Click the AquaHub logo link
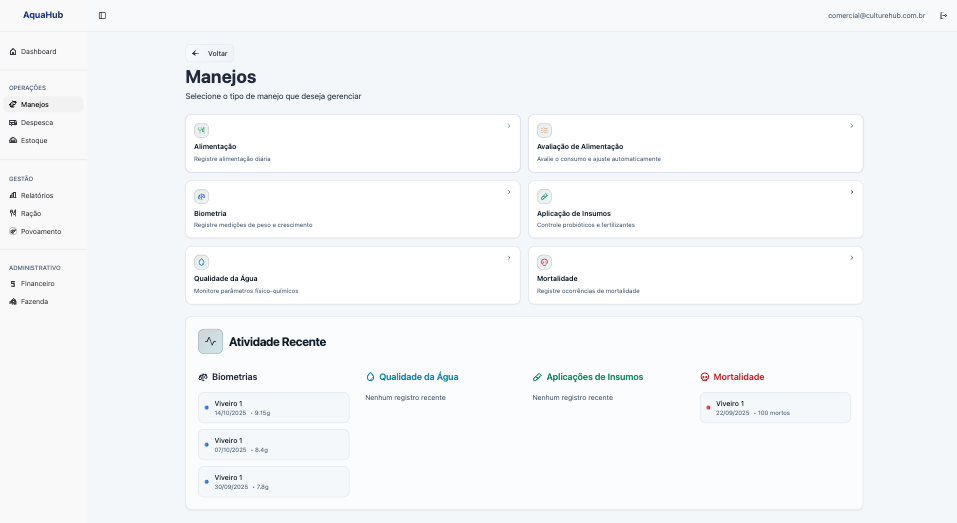957x523 pixels. (x=43, y=15)
